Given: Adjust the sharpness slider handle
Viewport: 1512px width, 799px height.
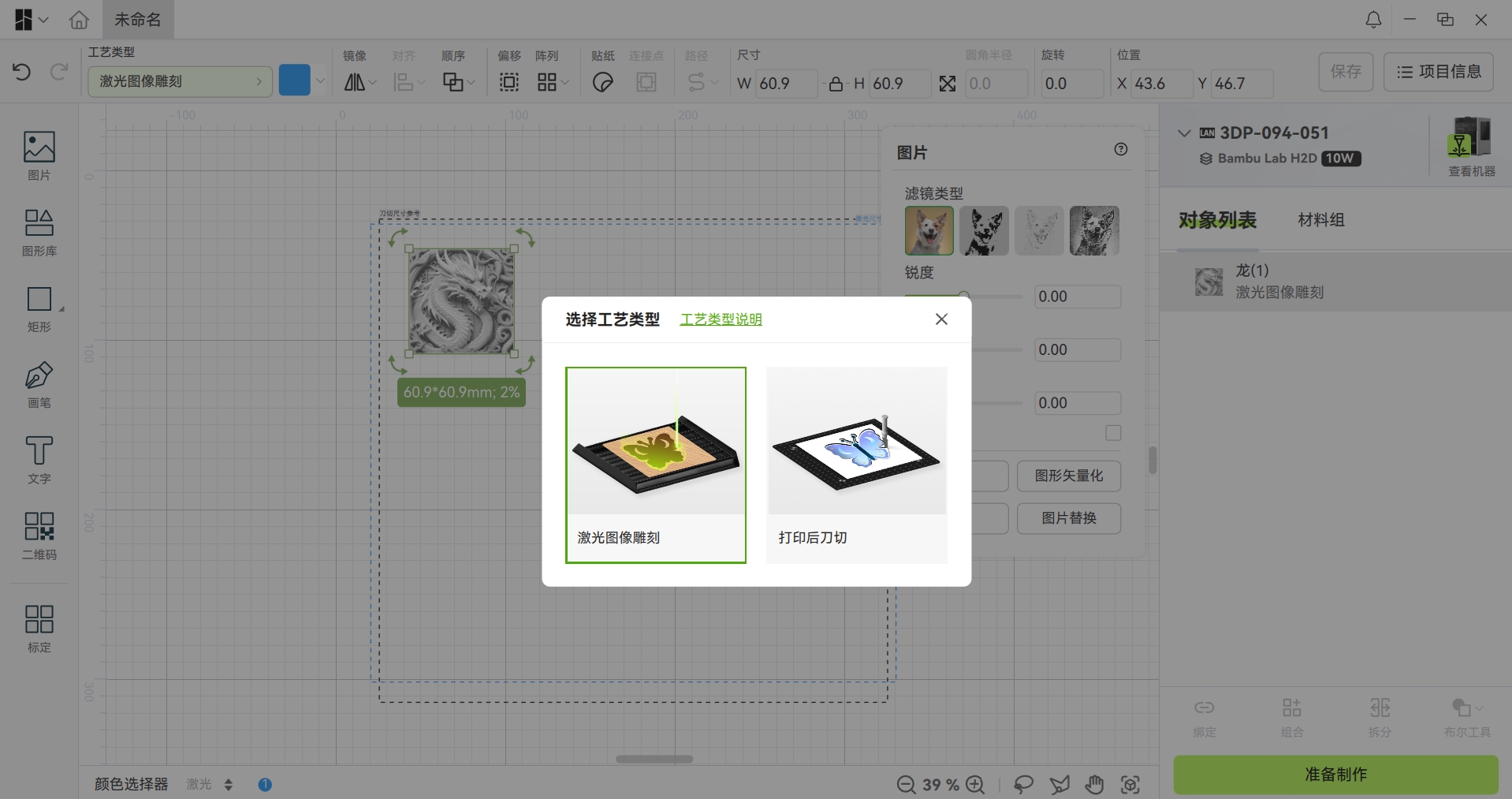Looking at the screenshot, I should click(x=963, y=297).
